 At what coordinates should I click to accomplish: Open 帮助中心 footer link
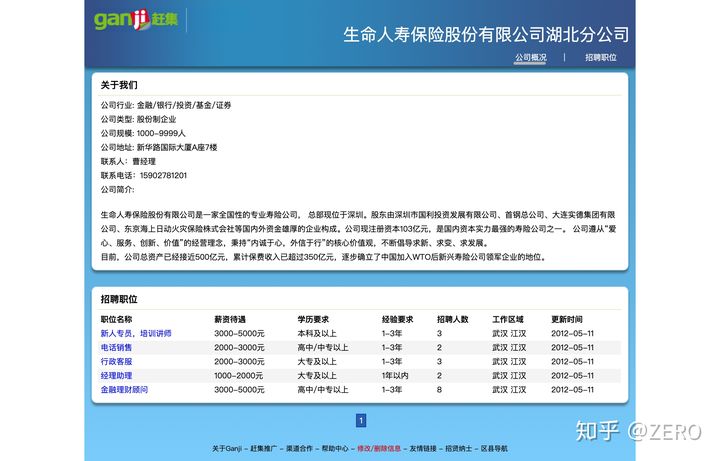[335, 448]
